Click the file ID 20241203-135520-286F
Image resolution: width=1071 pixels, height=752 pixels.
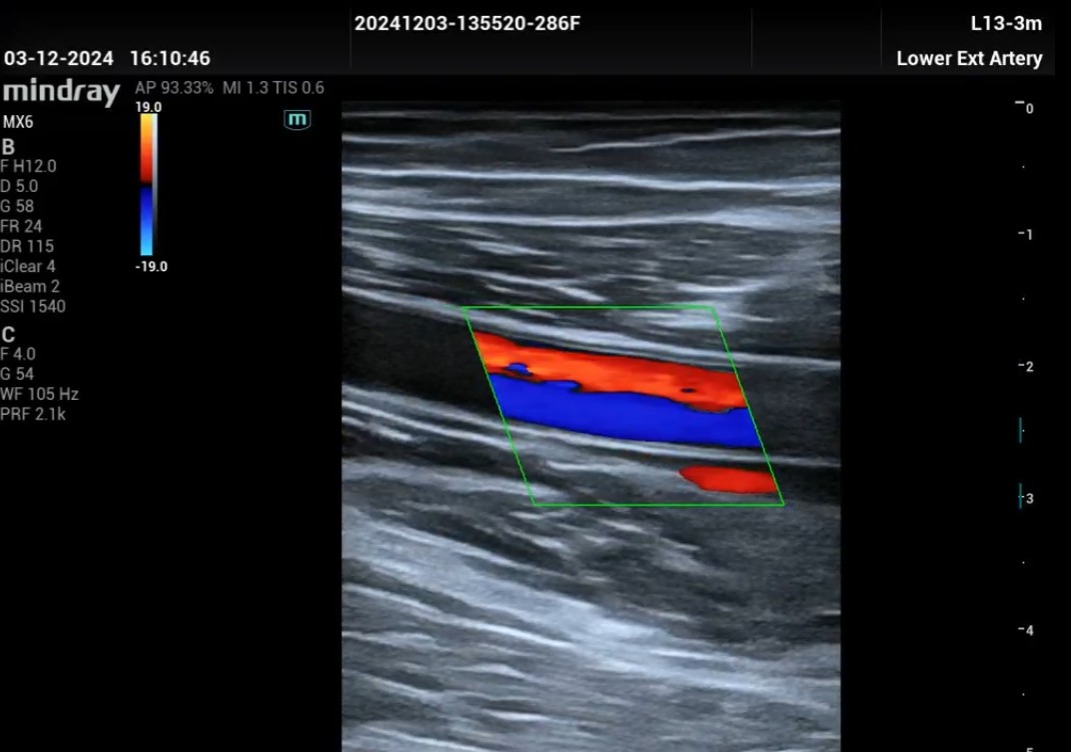click(467, 24)
